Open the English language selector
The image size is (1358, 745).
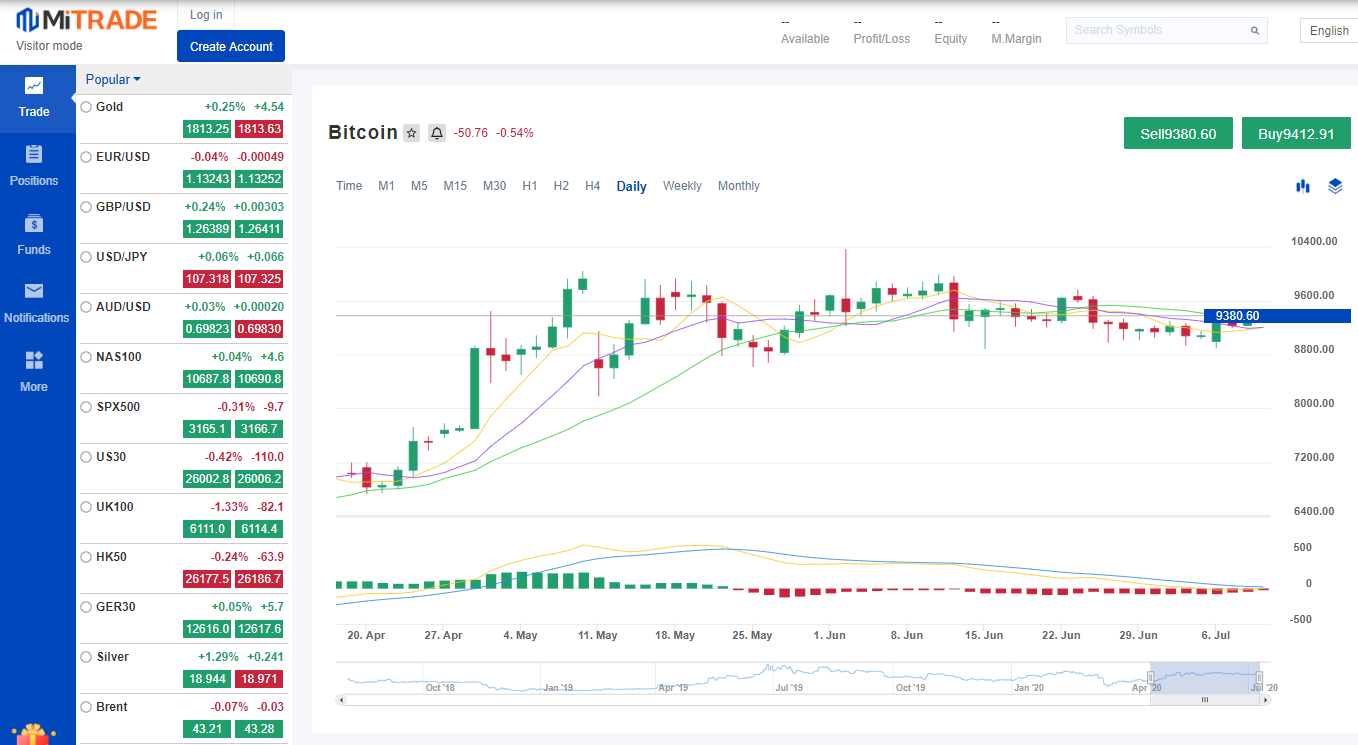[1328, 31]
